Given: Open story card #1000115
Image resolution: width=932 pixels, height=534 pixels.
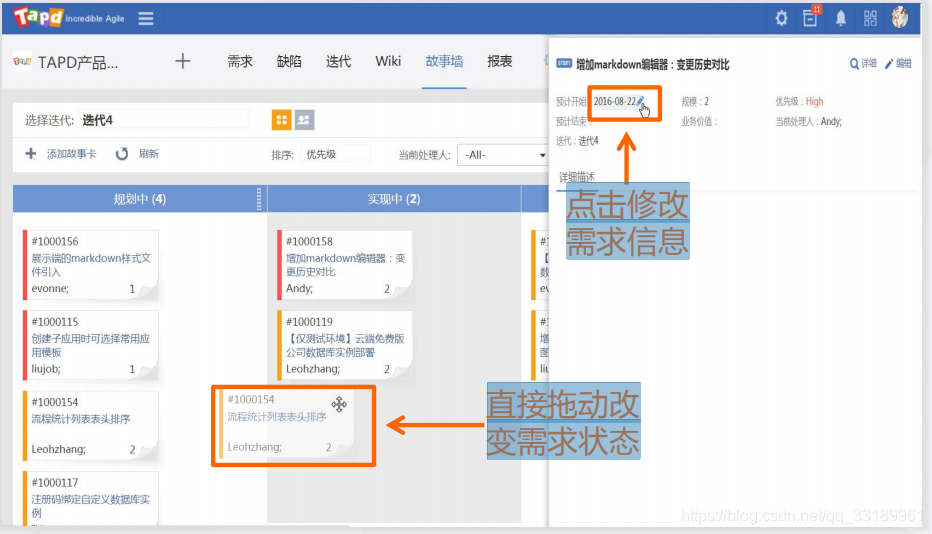Looking at the screenshot, I should point(90,345).
